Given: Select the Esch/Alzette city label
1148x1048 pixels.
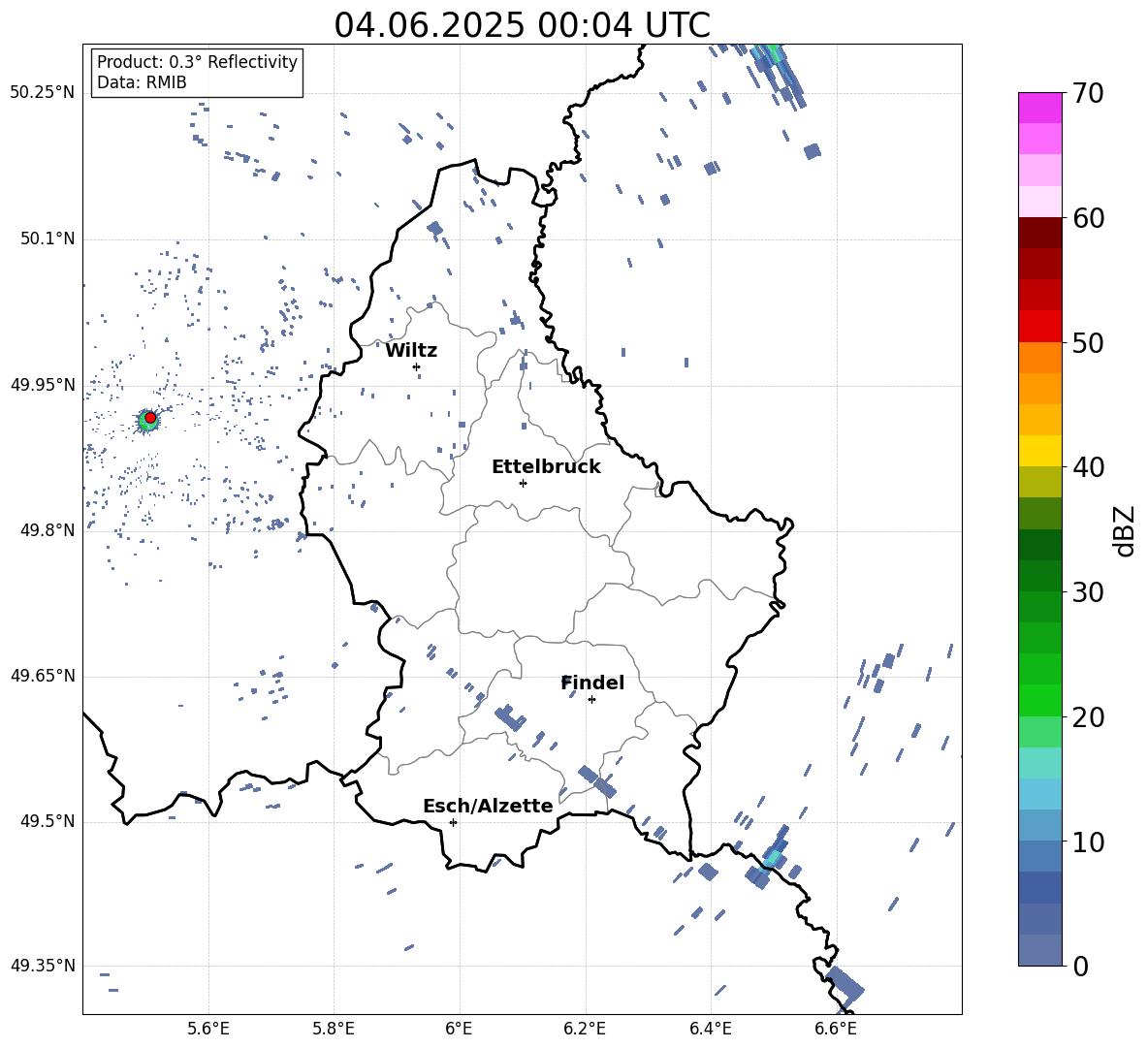Looking at the screenshot, I should click(x=488, y=806).
